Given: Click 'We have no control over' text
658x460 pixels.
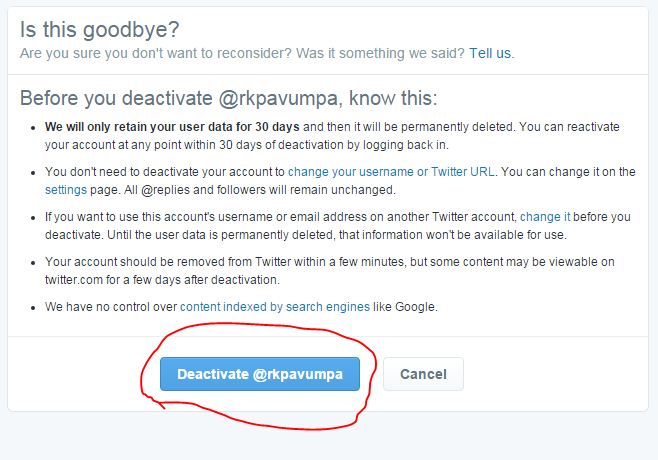Looking at the screenshot, I should (111, 307).
